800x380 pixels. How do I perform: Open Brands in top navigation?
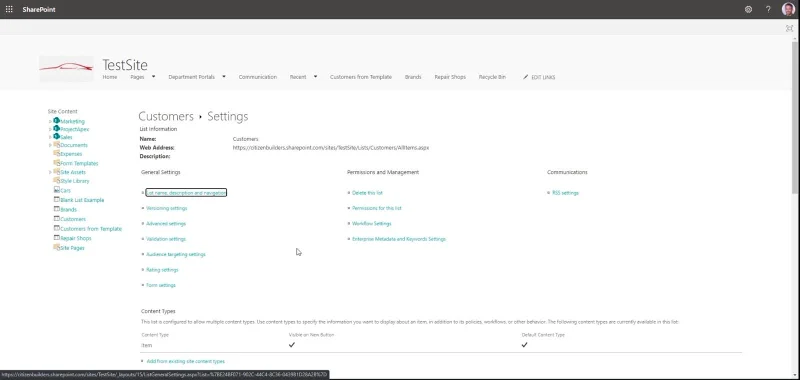coord(413,77)
